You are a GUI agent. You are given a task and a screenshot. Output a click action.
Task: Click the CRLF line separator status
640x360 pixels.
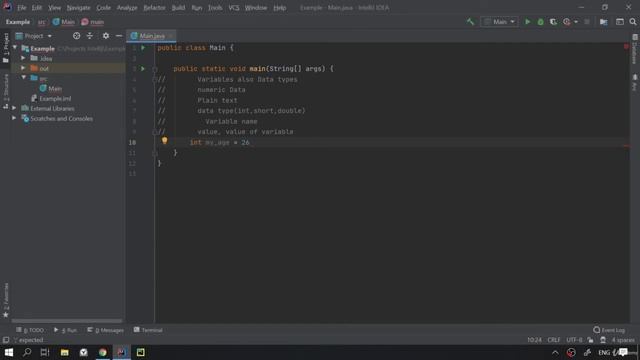coord(554,340)
